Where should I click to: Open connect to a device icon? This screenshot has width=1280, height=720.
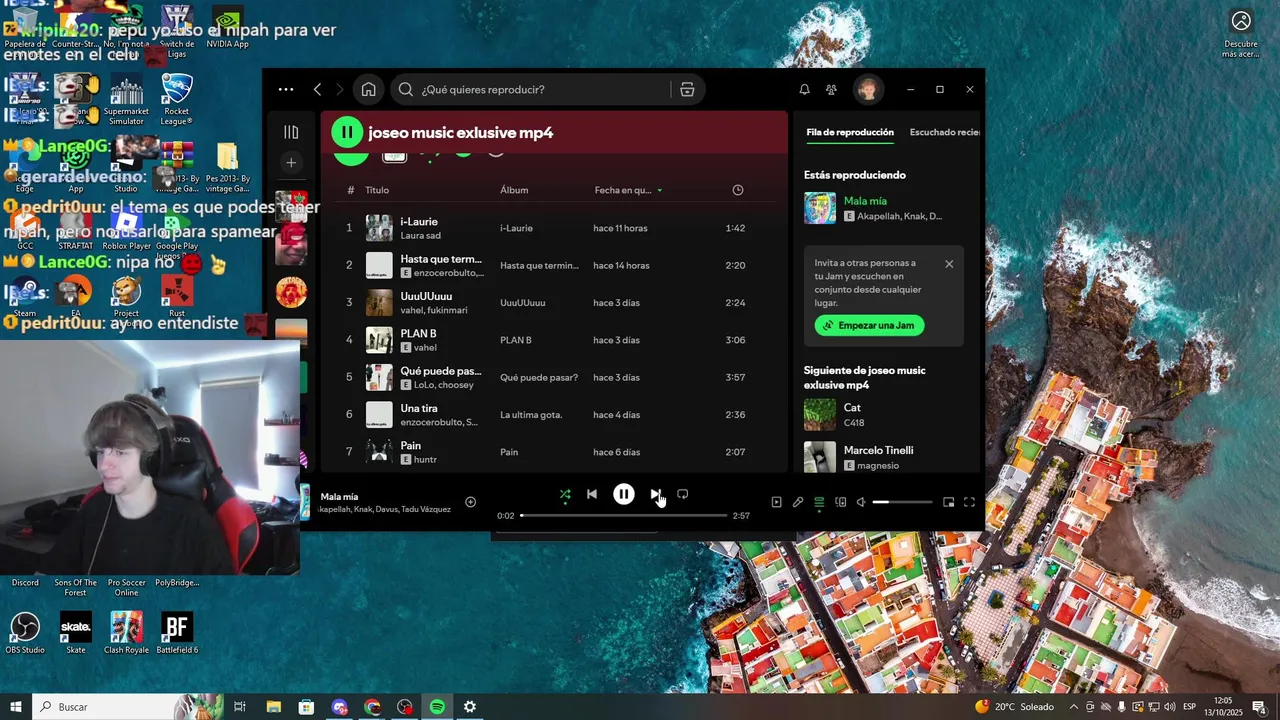[841, 502]
